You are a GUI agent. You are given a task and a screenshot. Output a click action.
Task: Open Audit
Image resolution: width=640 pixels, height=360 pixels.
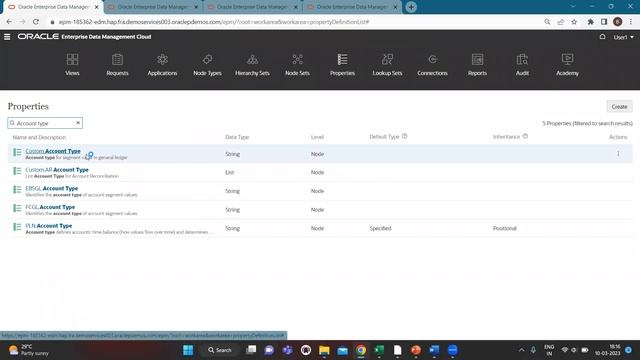(522, 64)
